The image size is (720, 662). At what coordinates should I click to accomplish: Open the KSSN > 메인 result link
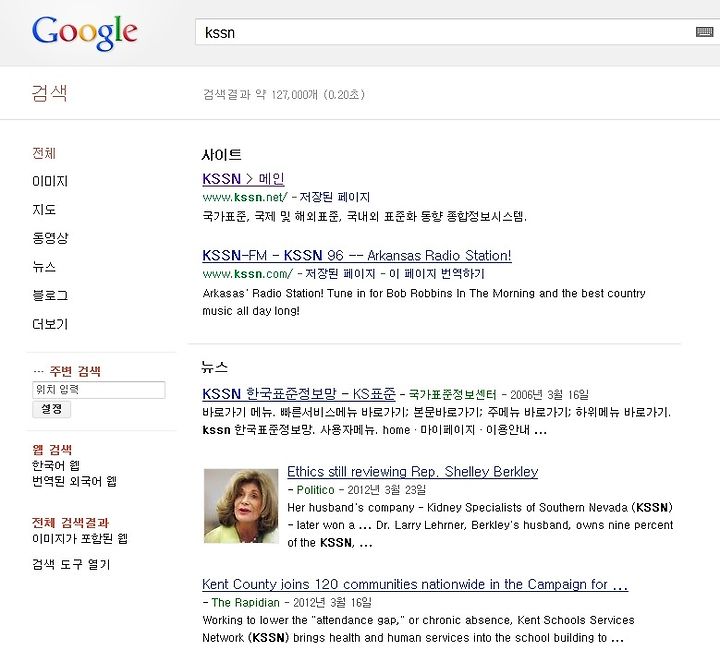coord(243,179)
